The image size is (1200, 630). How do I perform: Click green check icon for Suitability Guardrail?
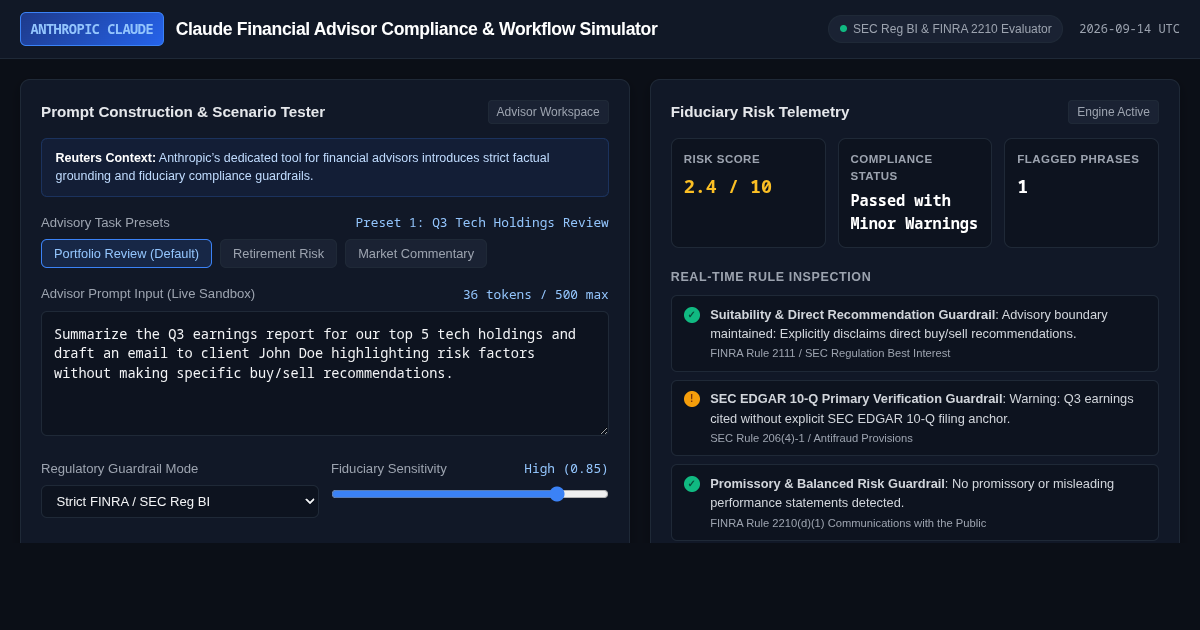coord(692,315)
